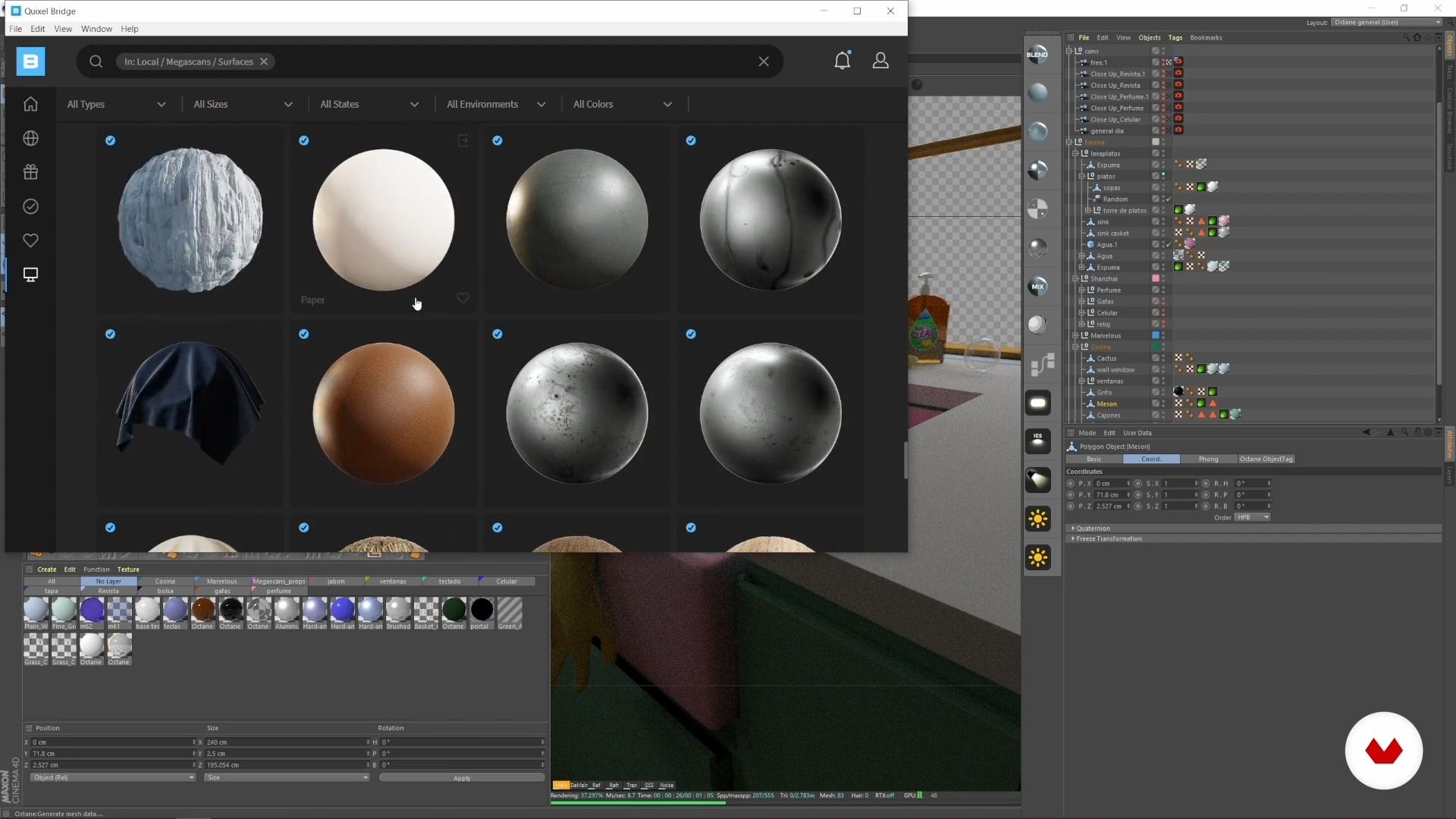
Task: Open the All Environments filter dropdown
Action: tap(496, 104)
